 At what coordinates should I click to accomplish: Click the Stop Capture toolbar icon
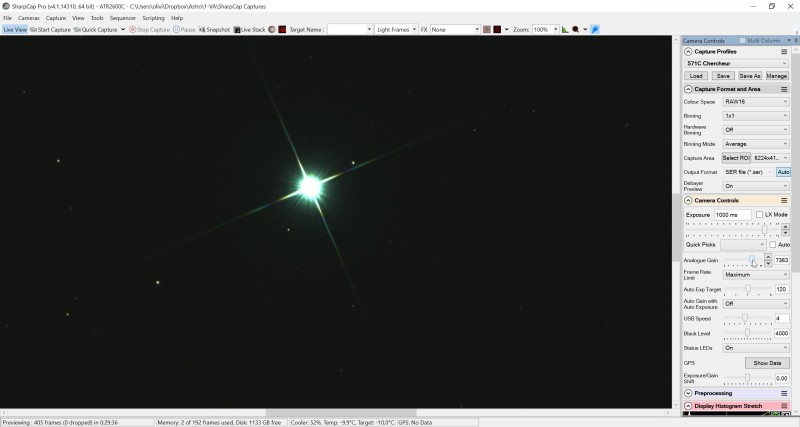(x=149, y=30)
